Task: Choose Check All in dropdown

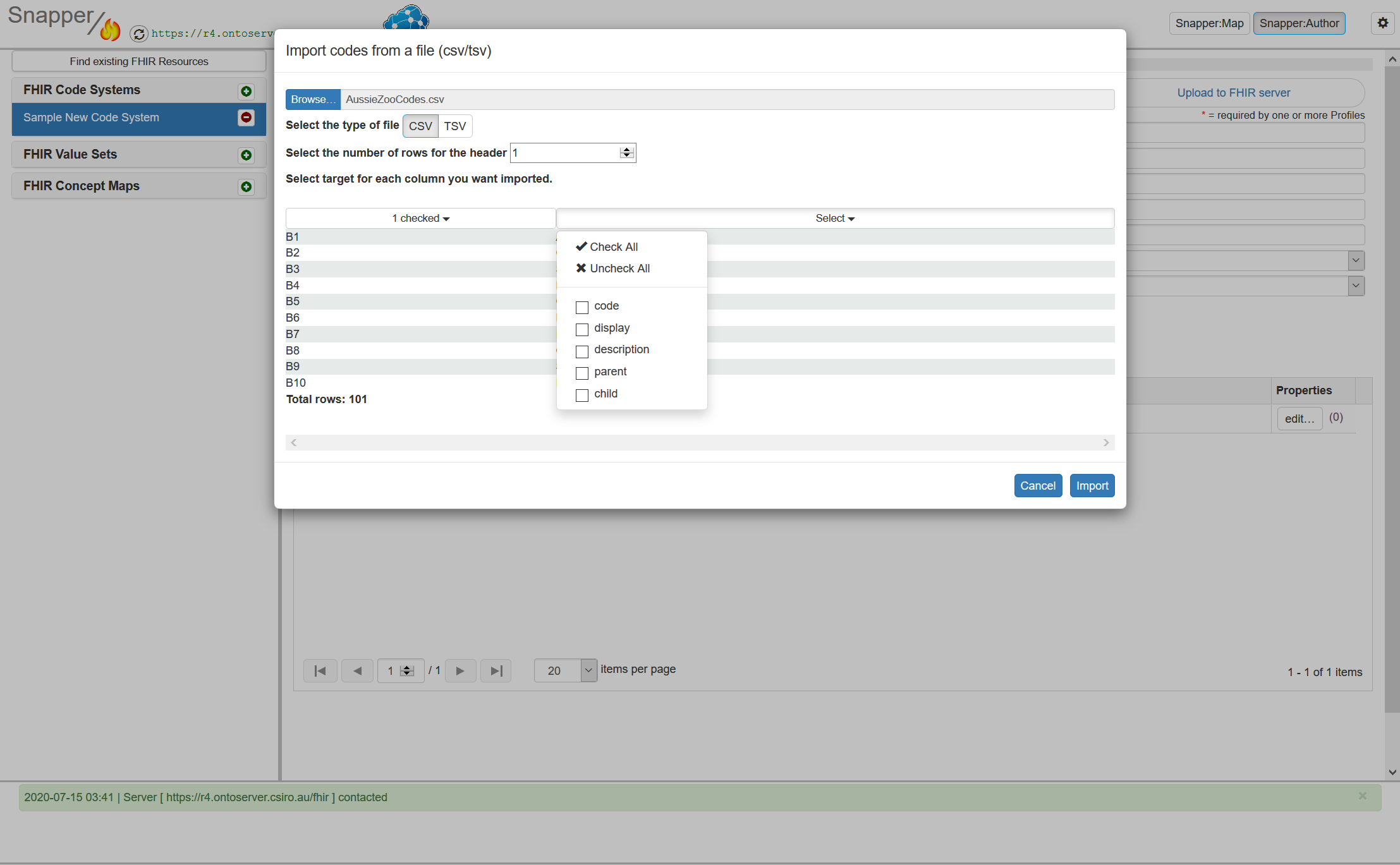Action: click(x=607, y=247)
